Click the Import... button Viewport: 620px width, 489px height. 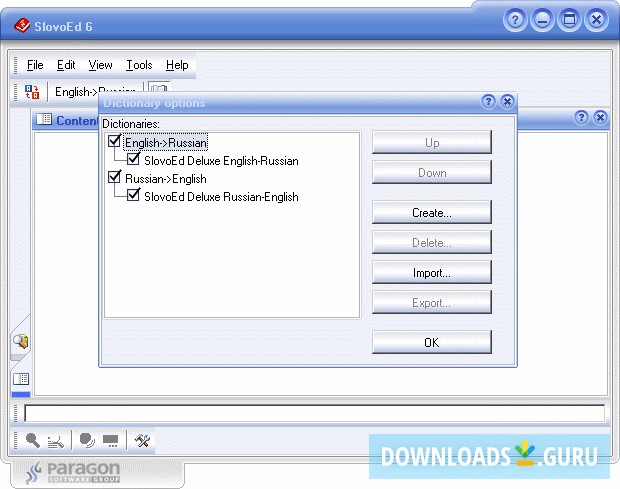[432, 273]
